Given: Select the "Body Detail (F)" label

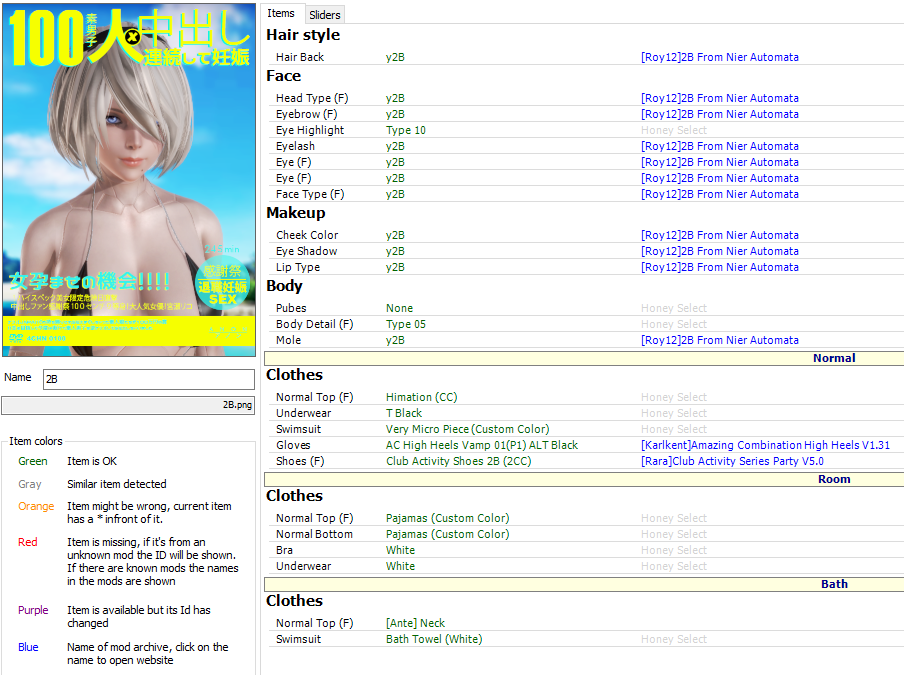Looking at the screenshot, I should (x=314, y=325).
